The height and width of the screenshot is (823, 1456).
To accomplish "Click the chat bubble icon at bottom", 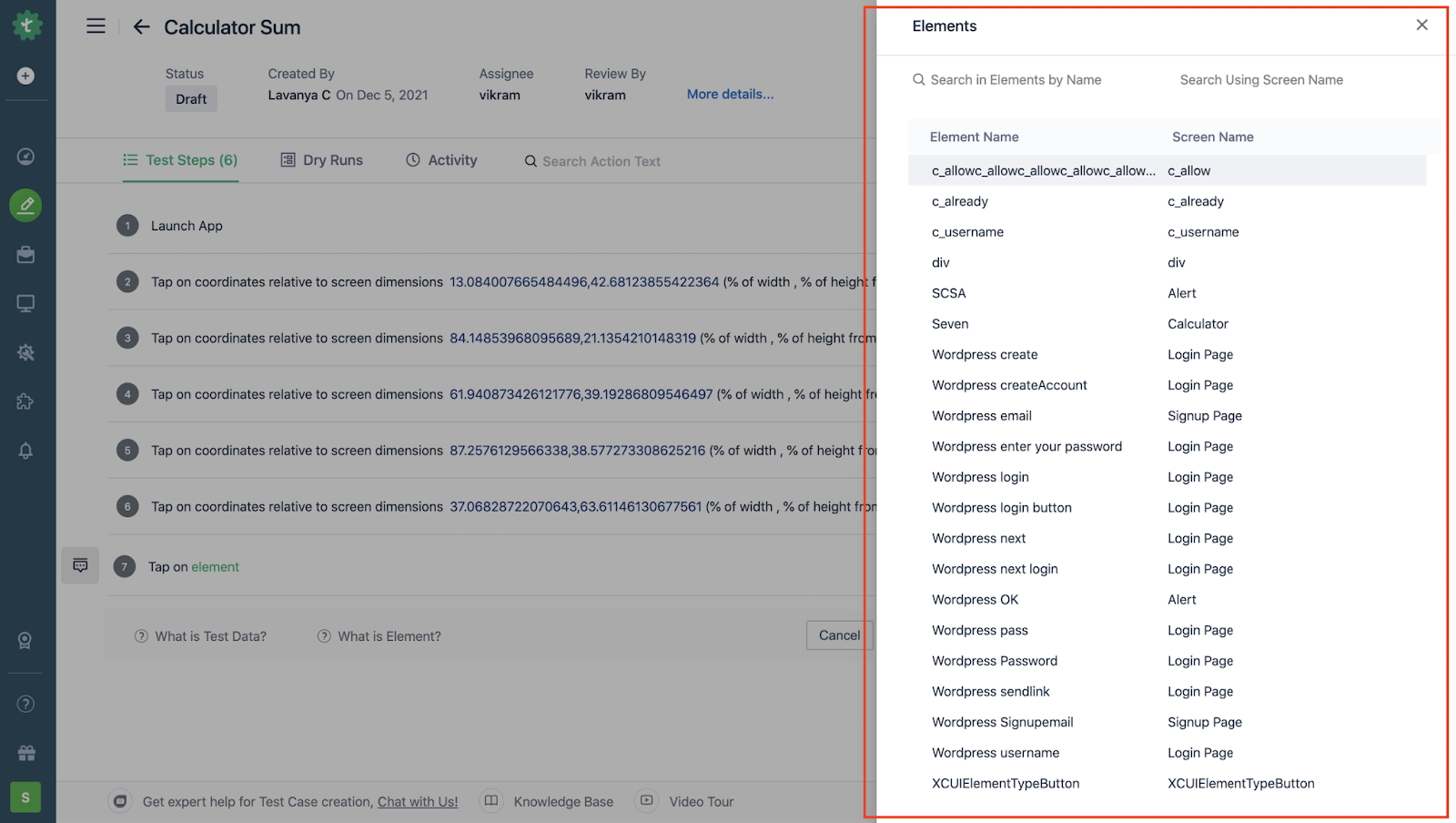I will [120, 801].
